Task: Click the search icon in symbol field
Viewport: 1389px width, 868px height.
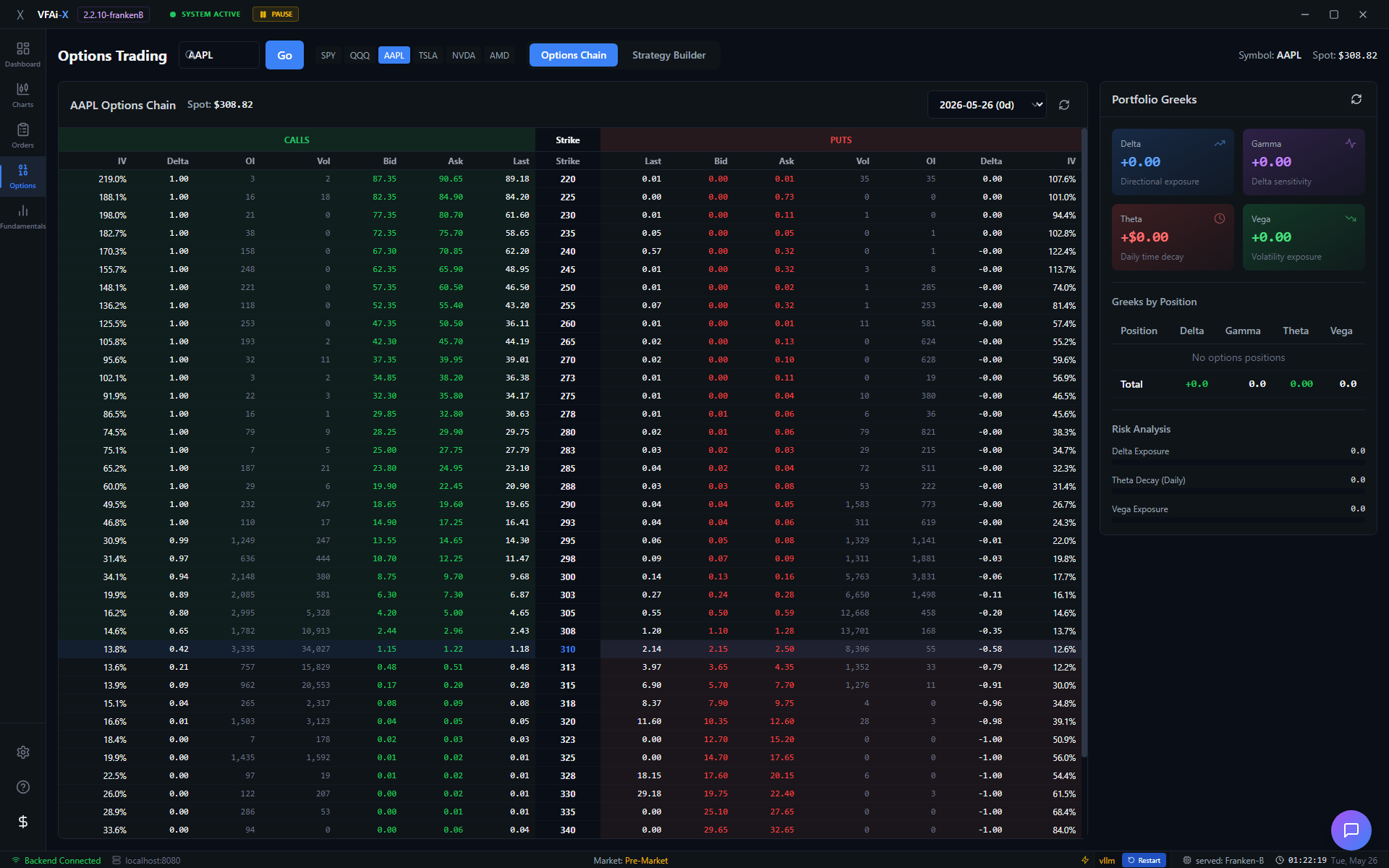Action: [190, 55]
